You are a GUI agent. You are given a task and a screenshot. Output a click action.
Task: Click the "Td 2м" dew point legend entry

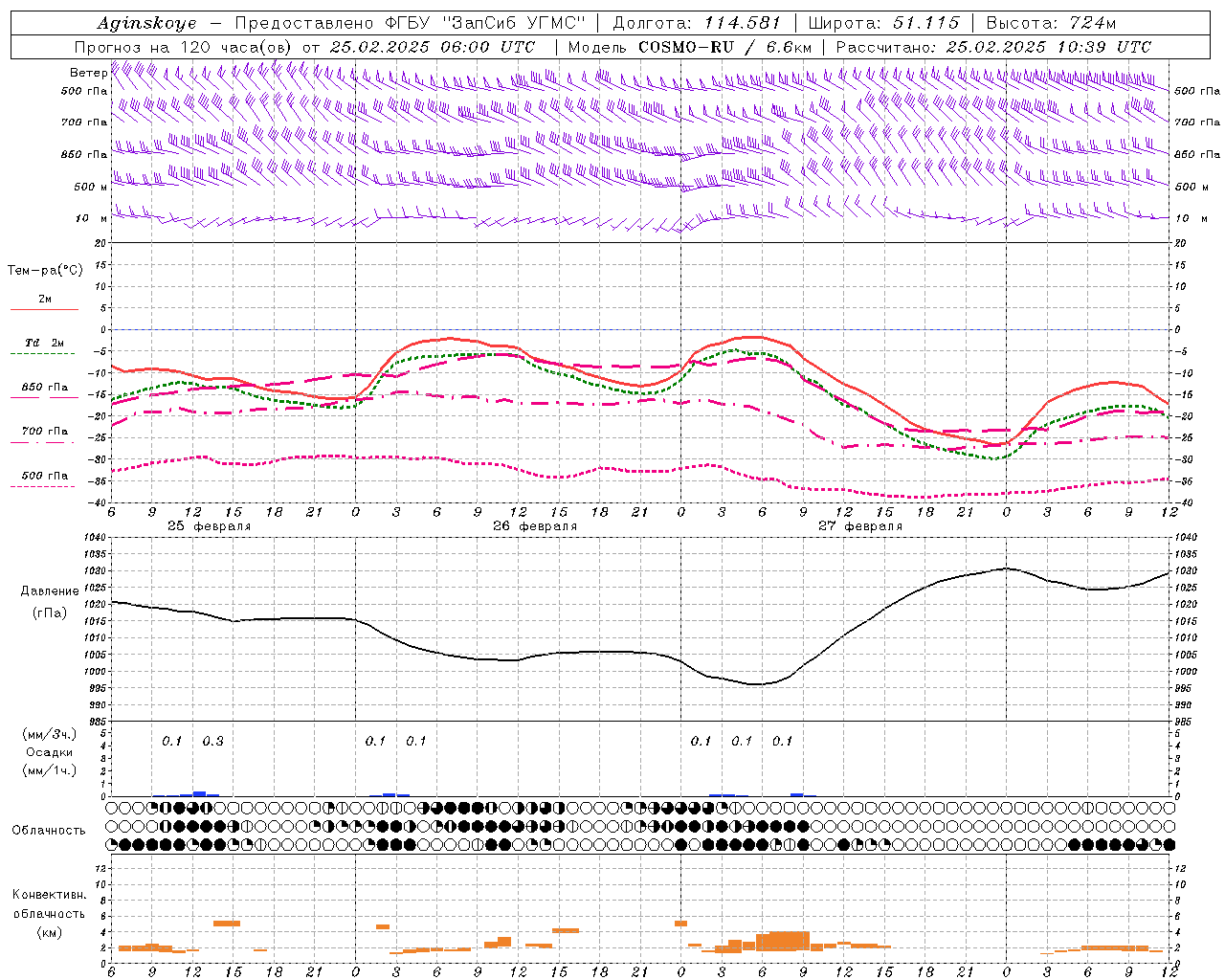point(45,343)
